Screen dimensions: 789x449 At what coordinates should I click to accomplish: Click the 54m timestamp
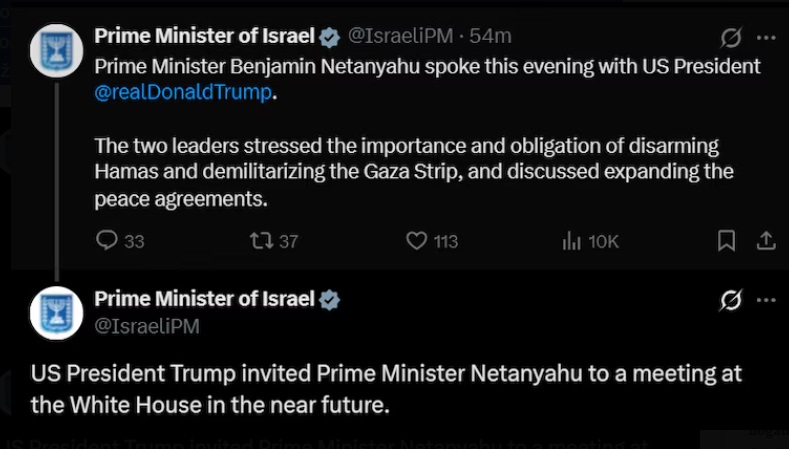click(491, 37)
